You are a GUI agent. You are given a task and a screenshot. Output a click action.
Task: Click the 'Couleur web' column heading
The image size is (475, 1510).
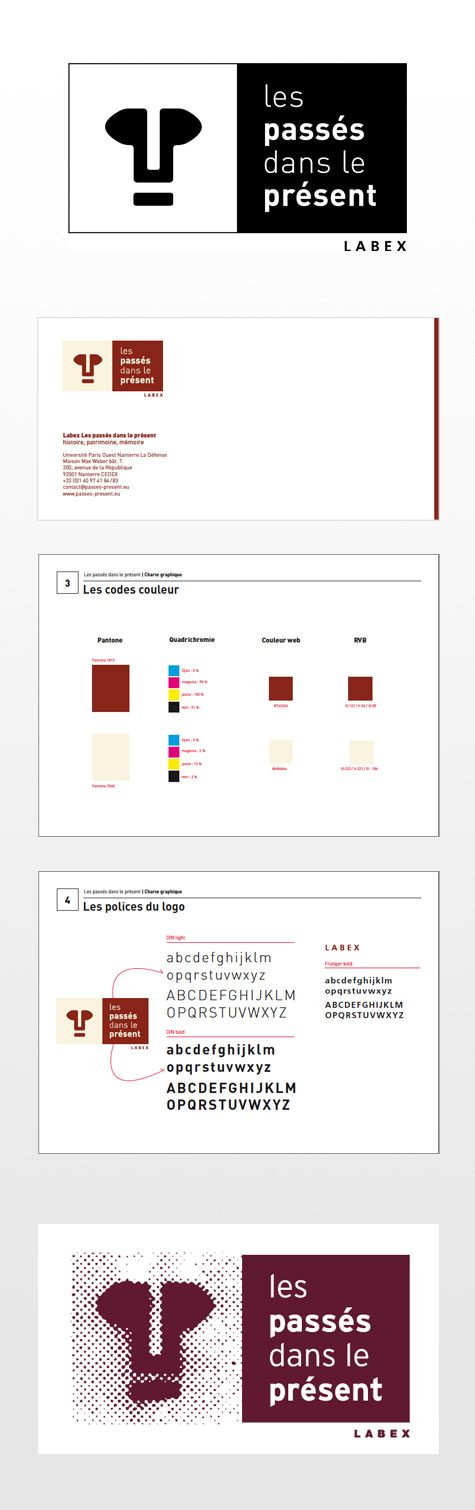pyautogui.click(x=281, y=639)
